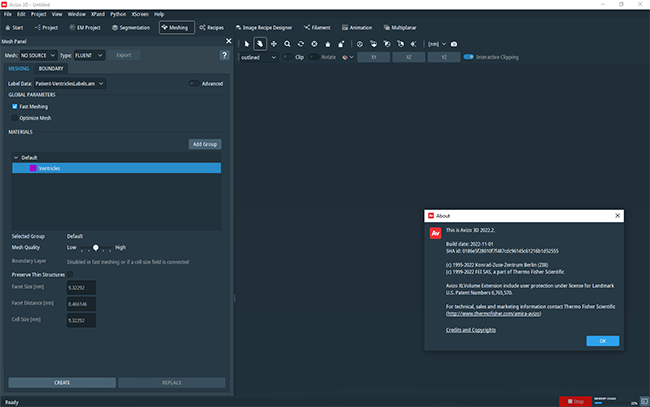The height and width of the screenshot is (407, 650).
Task: Click the Mesh Quality slider handle
Action: pos(96,247)
